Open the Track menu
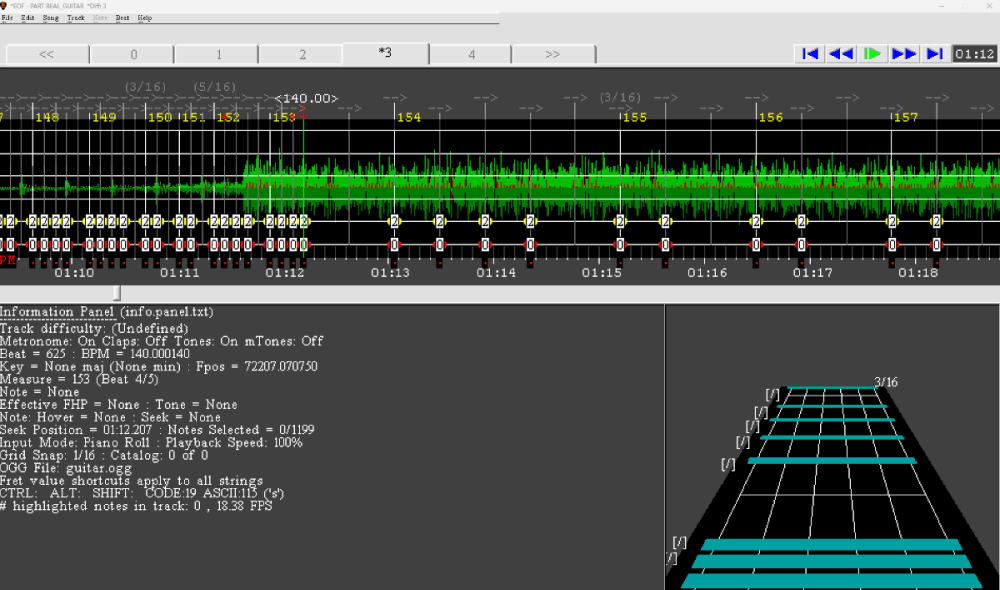 76,18
